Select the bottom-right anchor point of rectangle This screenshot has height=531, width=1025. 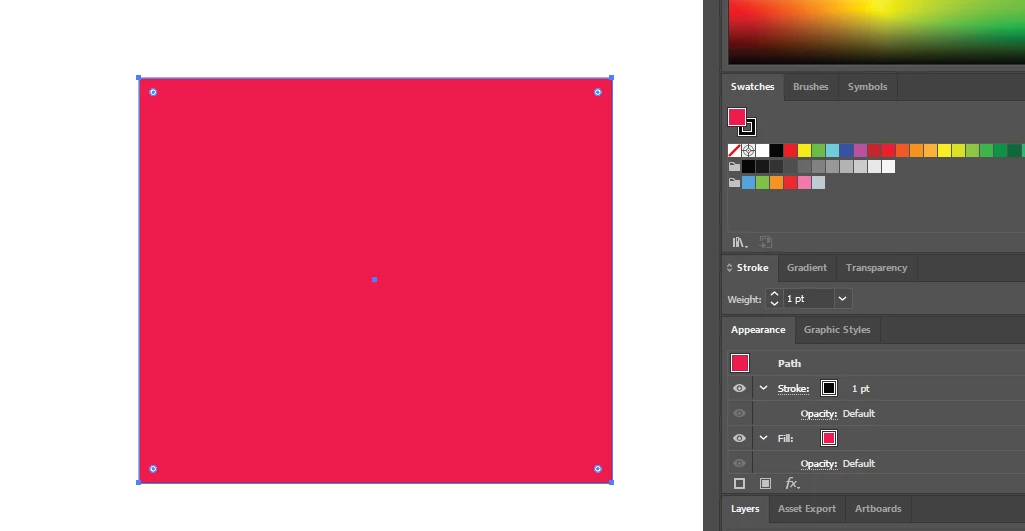[611, 483]
